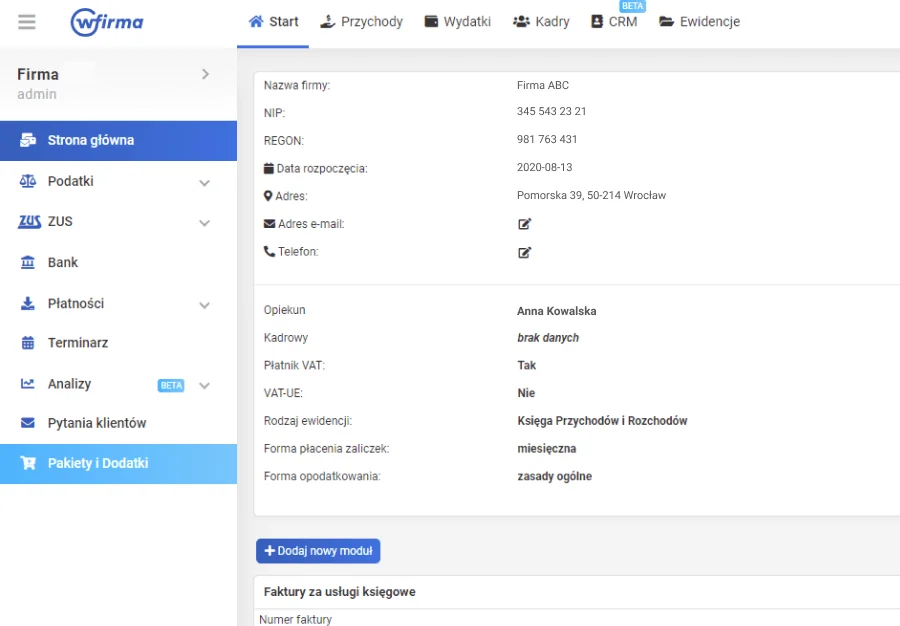This screenshot has height=626, width=900.
Task: Click the VAT-UE value Nie
Action: [x=526, y=393]
